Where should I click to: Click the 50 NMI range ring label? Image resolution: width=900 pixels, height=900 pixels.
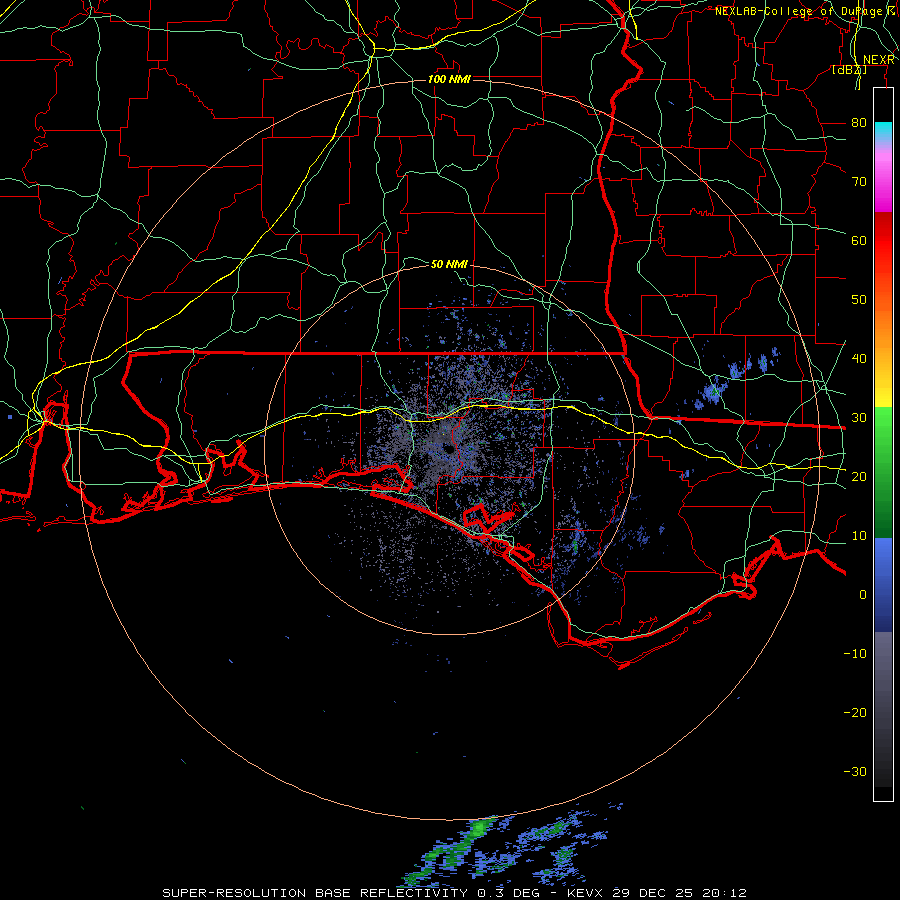click(x=449, y=264)
